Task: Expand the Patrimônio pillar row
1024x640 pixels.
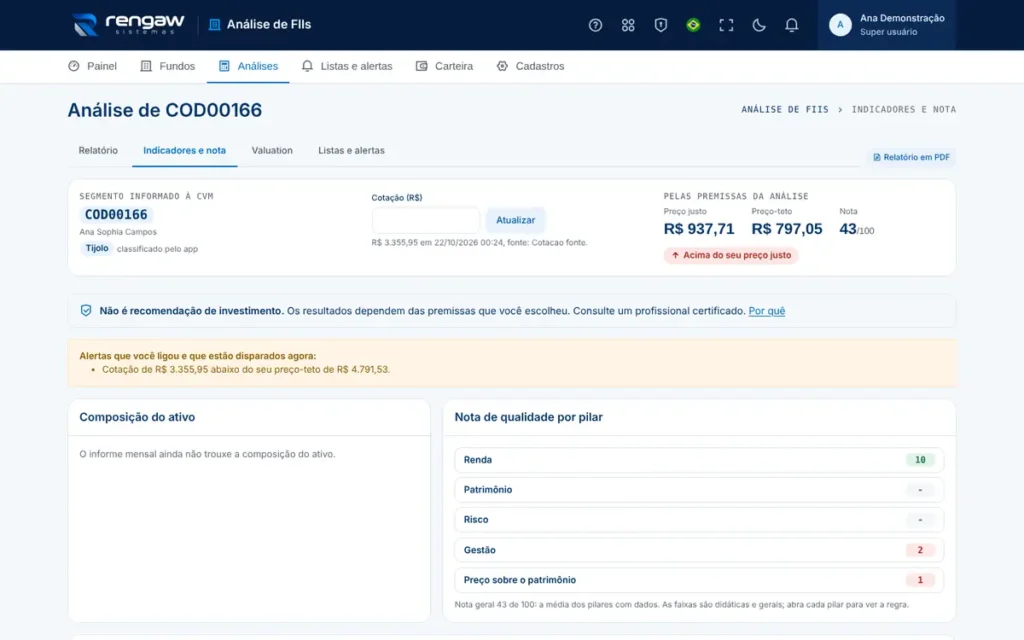Action: (699, 490)
